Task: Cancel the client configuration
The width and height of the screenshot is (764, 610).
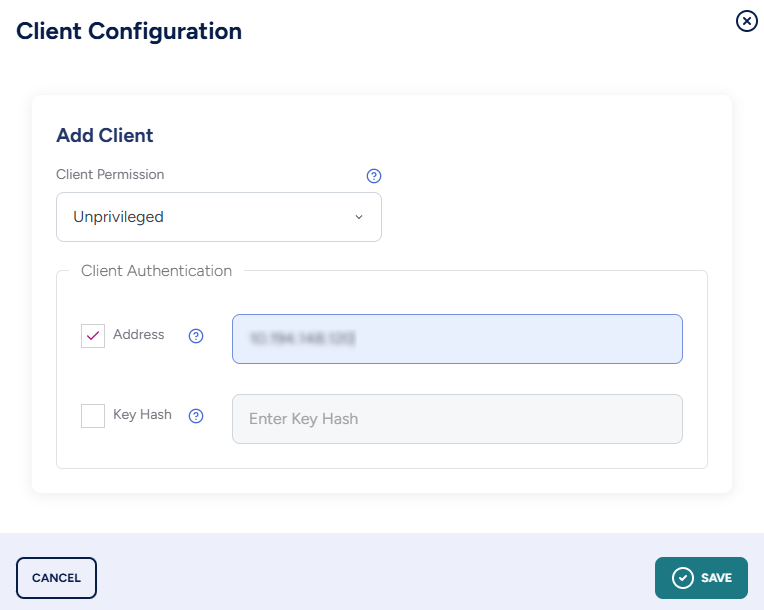Action: 57,578
